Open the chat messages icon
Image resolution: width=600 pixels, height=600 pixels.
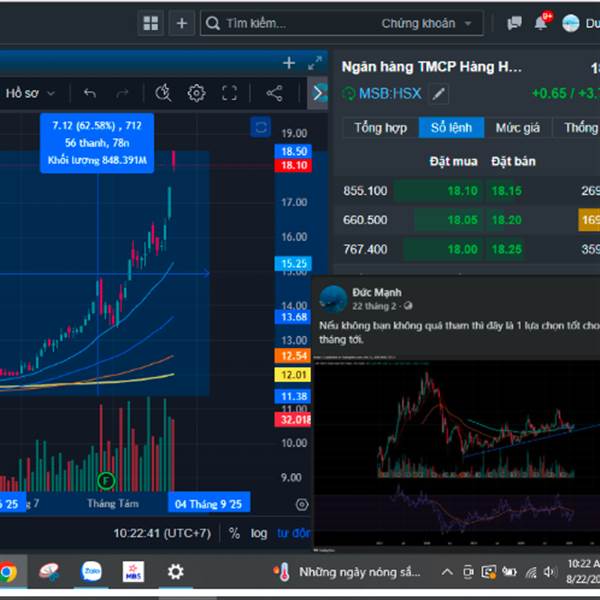514,23
